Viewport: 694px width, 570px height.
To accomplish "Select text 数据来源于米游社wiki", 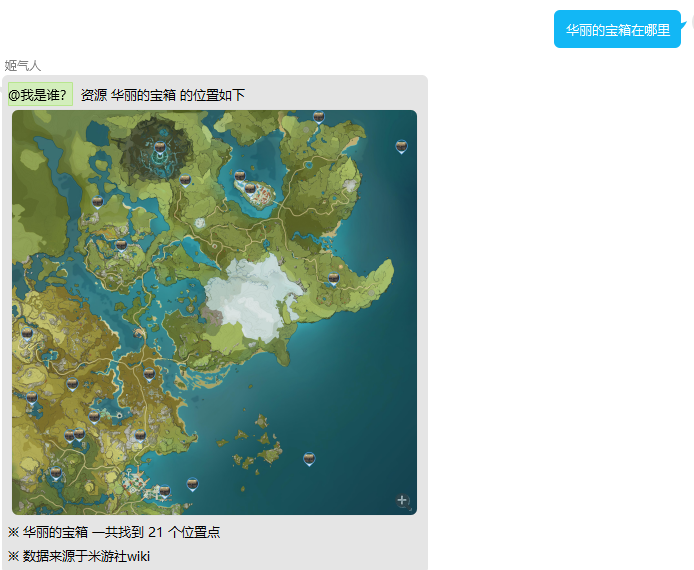I will click(x=86, y=556).
